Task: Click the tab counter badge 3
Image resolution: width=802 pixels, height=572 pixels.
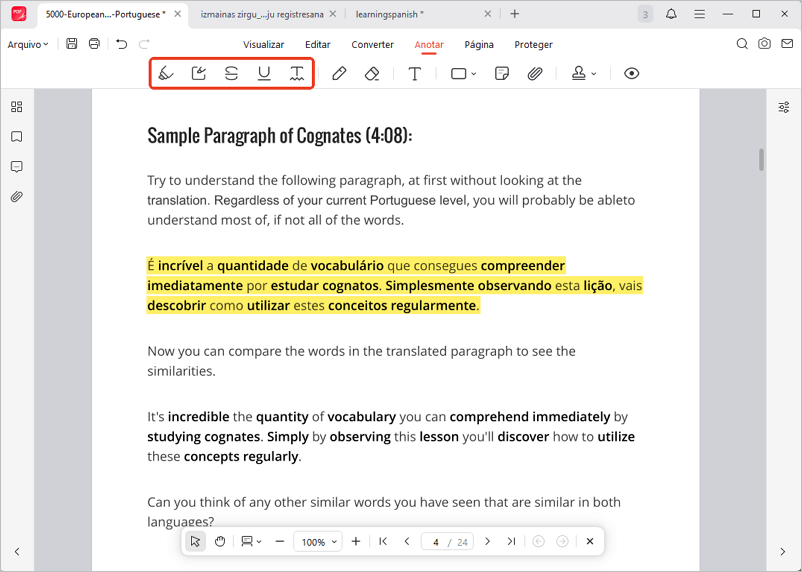Action: (x=645, y=14)
